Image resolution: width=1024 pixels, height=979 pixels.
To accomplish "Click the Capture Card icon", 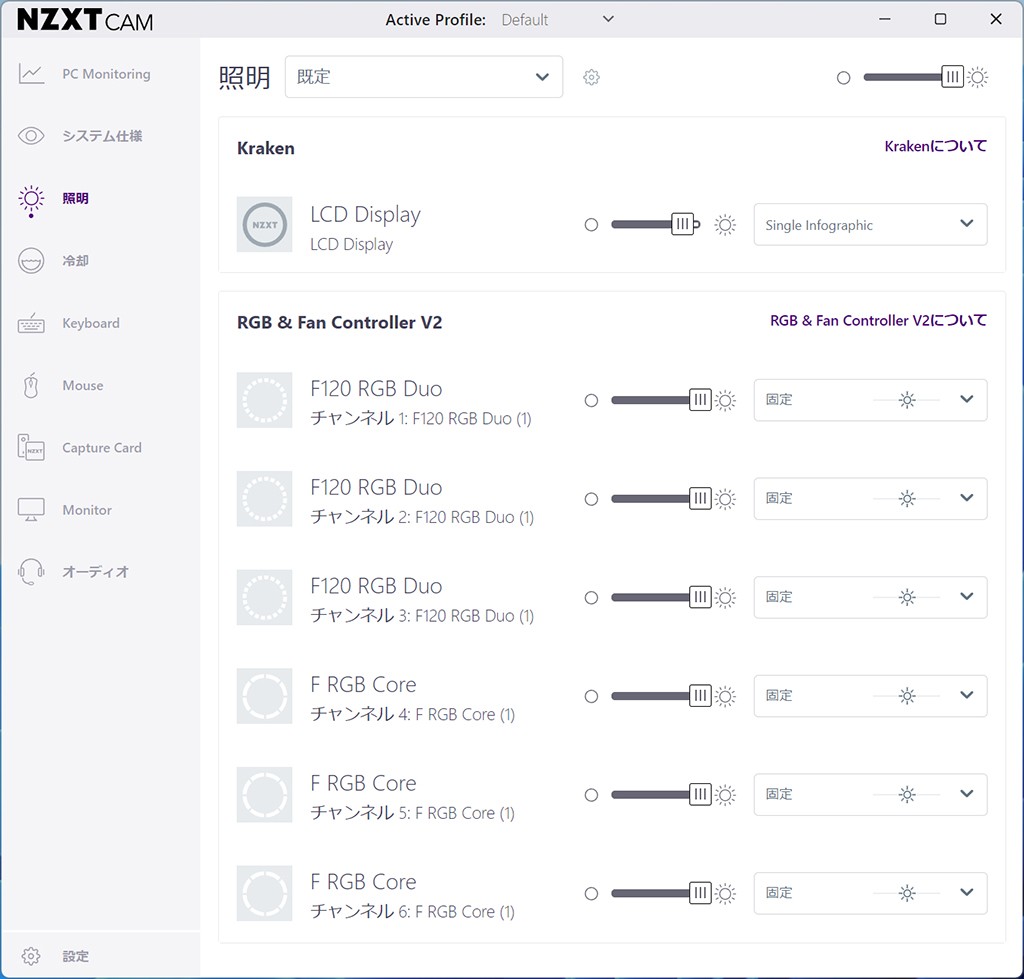I will point(31,448).
